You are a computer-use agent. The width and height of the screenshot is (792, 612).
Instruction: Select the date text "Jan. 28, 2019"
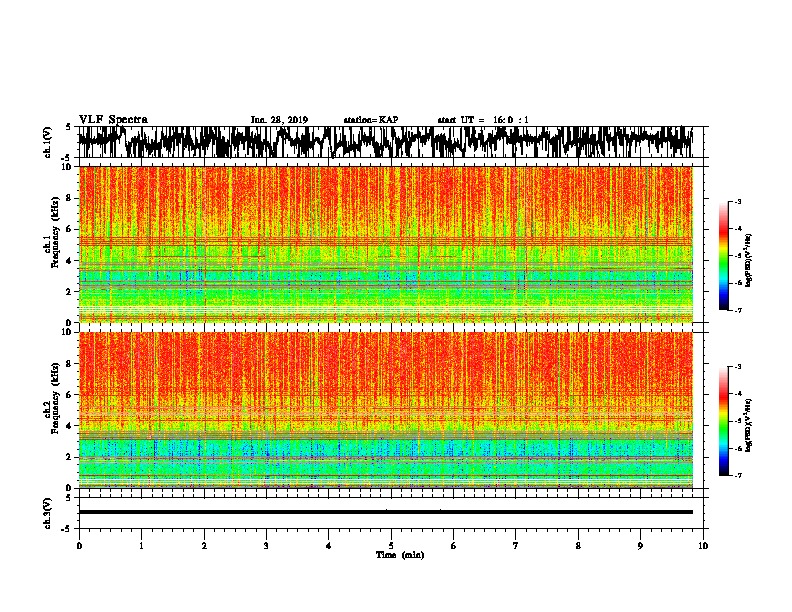[x=279, y=120]
